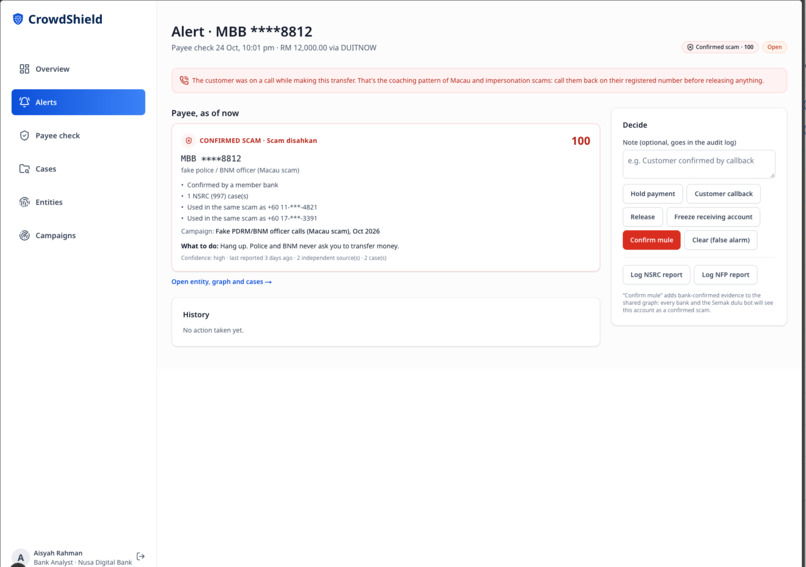The width and height of the screenshot is (806, 567).
Task: Choose Customer callback action
Action: point(723,194)
